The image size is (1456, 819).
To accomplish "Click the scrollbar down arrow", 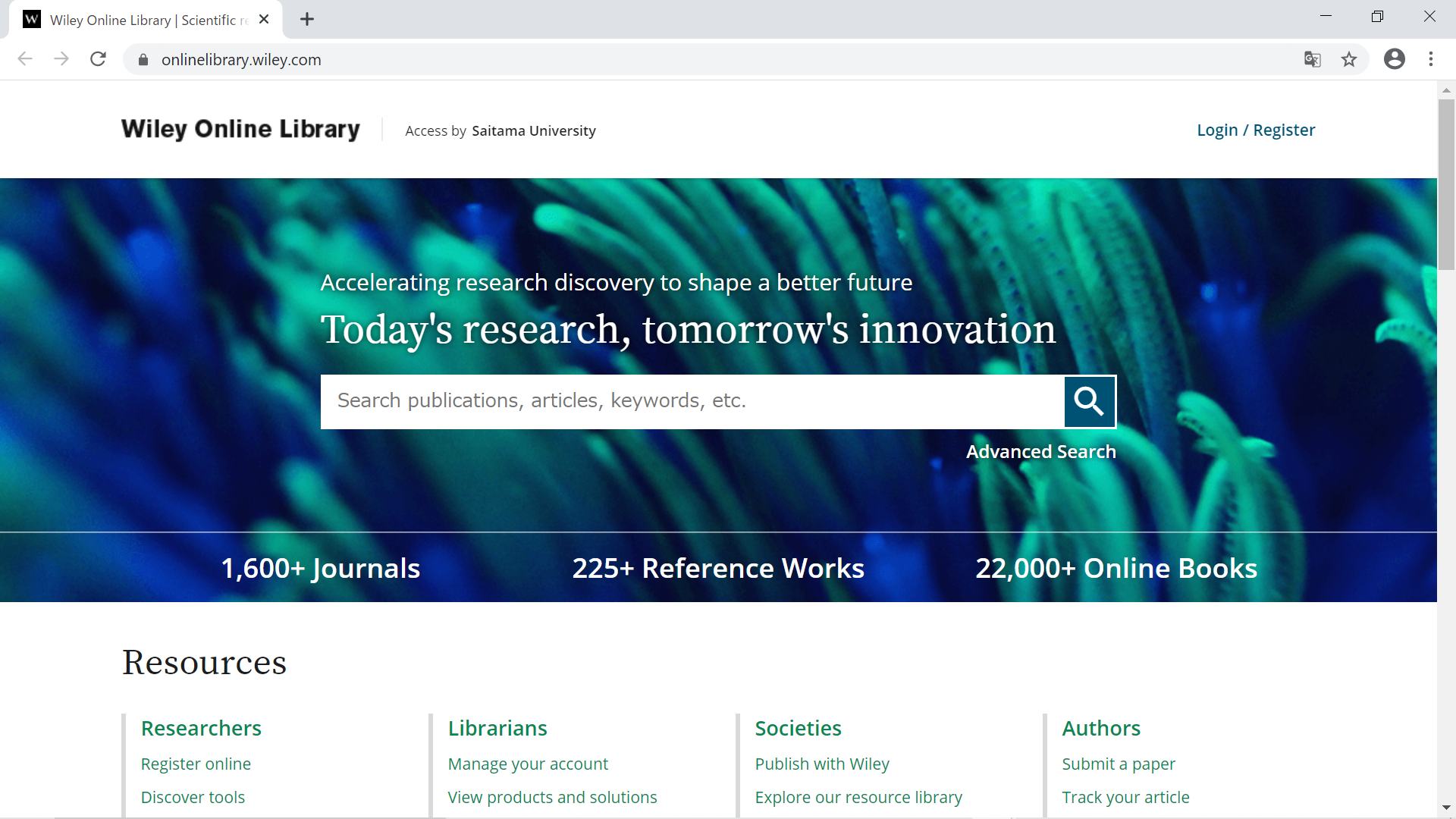I will (x=1446, y=808).
